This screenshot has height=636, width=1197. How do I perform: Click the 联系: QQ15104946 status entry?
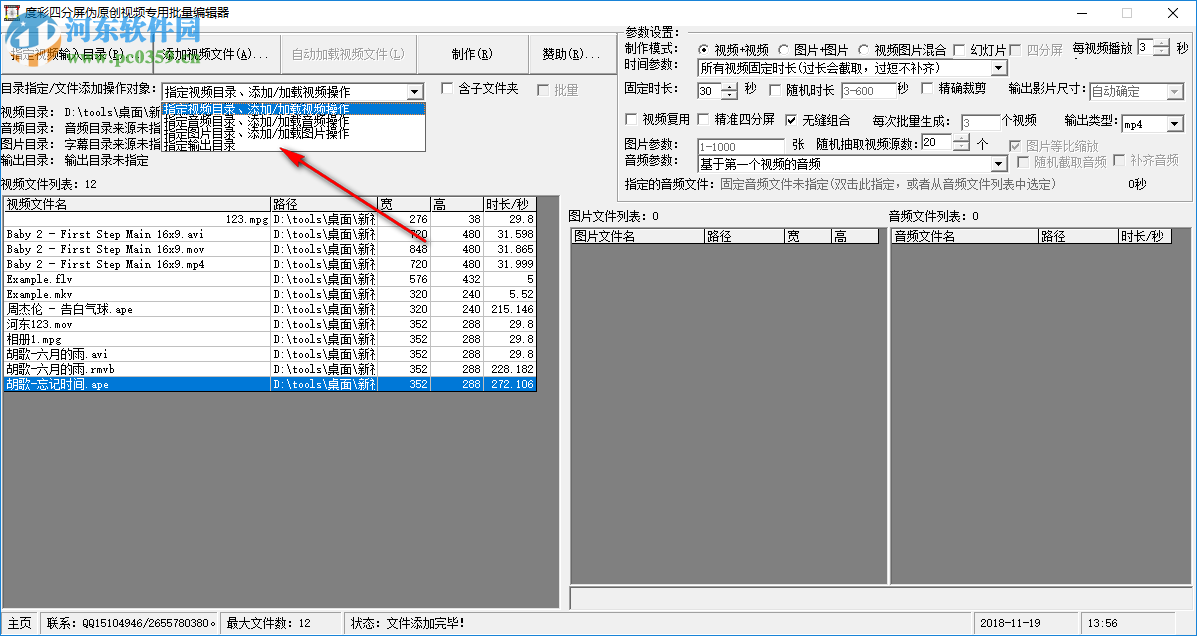(x=131, y=623)
